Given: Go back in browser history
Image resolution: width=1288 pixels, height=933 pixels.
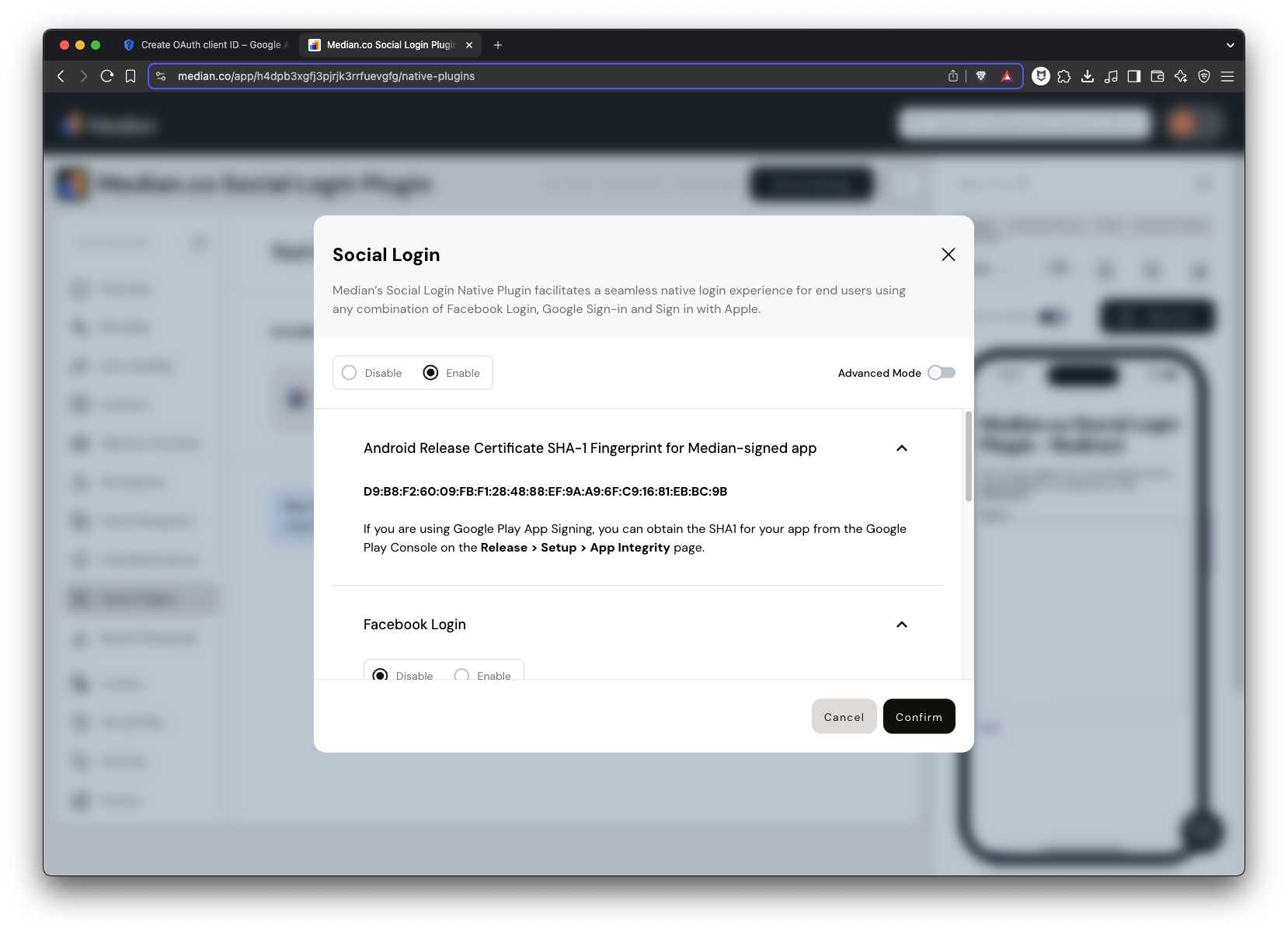Looking at the screenshot, I should tap(61, 76).
